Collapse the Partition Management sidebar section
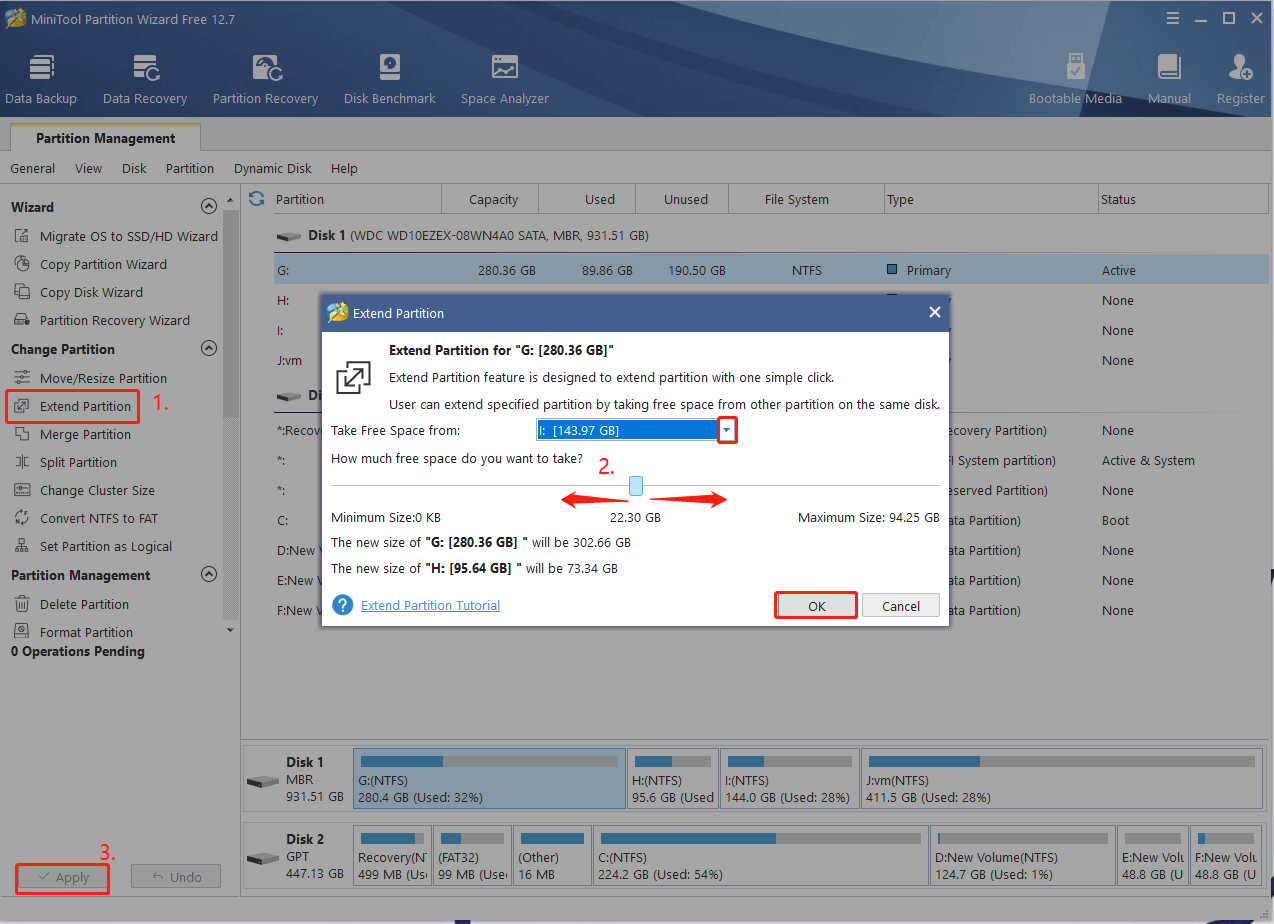 209,575
